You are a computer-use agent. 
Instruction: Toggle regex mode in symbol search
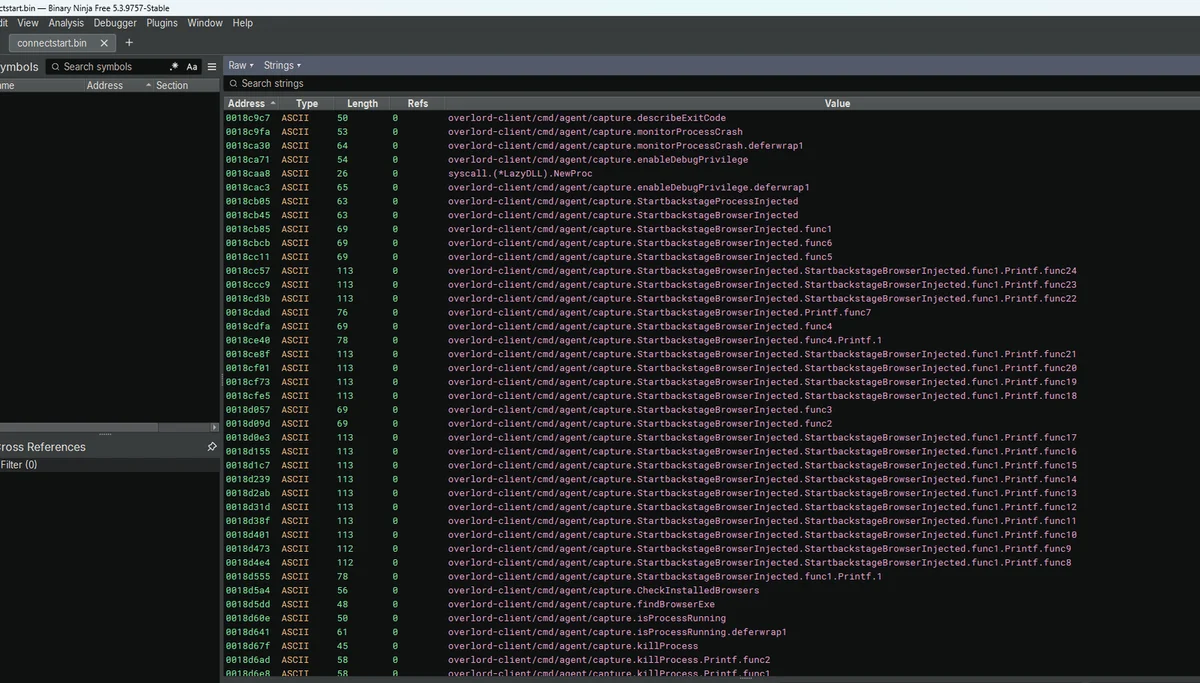[x=174, y=66]
